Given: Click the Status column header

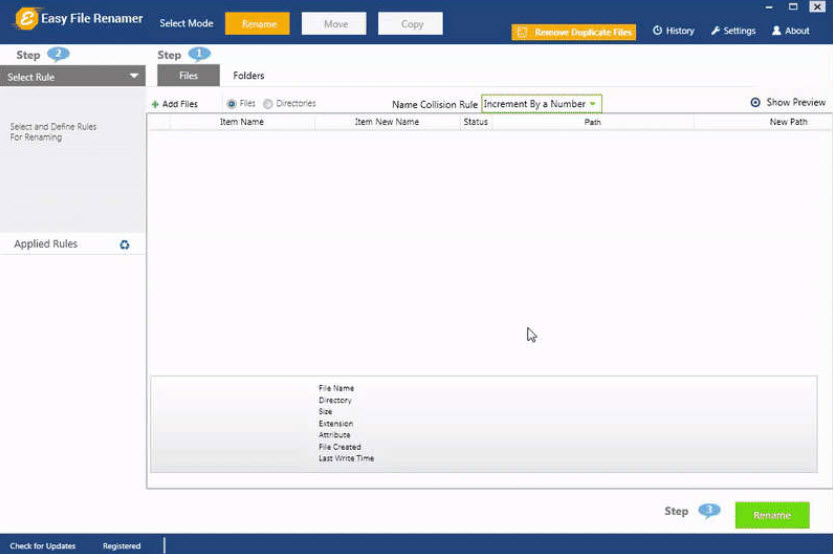Looking at the screenshot, I should (475, 122).
